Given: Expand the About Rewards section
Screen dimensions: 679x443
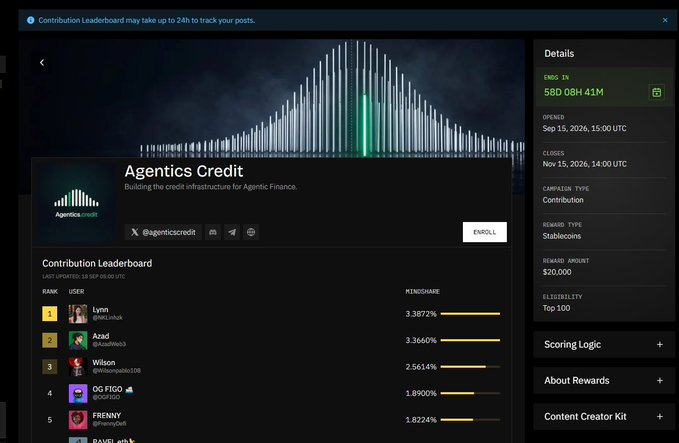Looking at the screenshot, I should [x=604, y=380].
